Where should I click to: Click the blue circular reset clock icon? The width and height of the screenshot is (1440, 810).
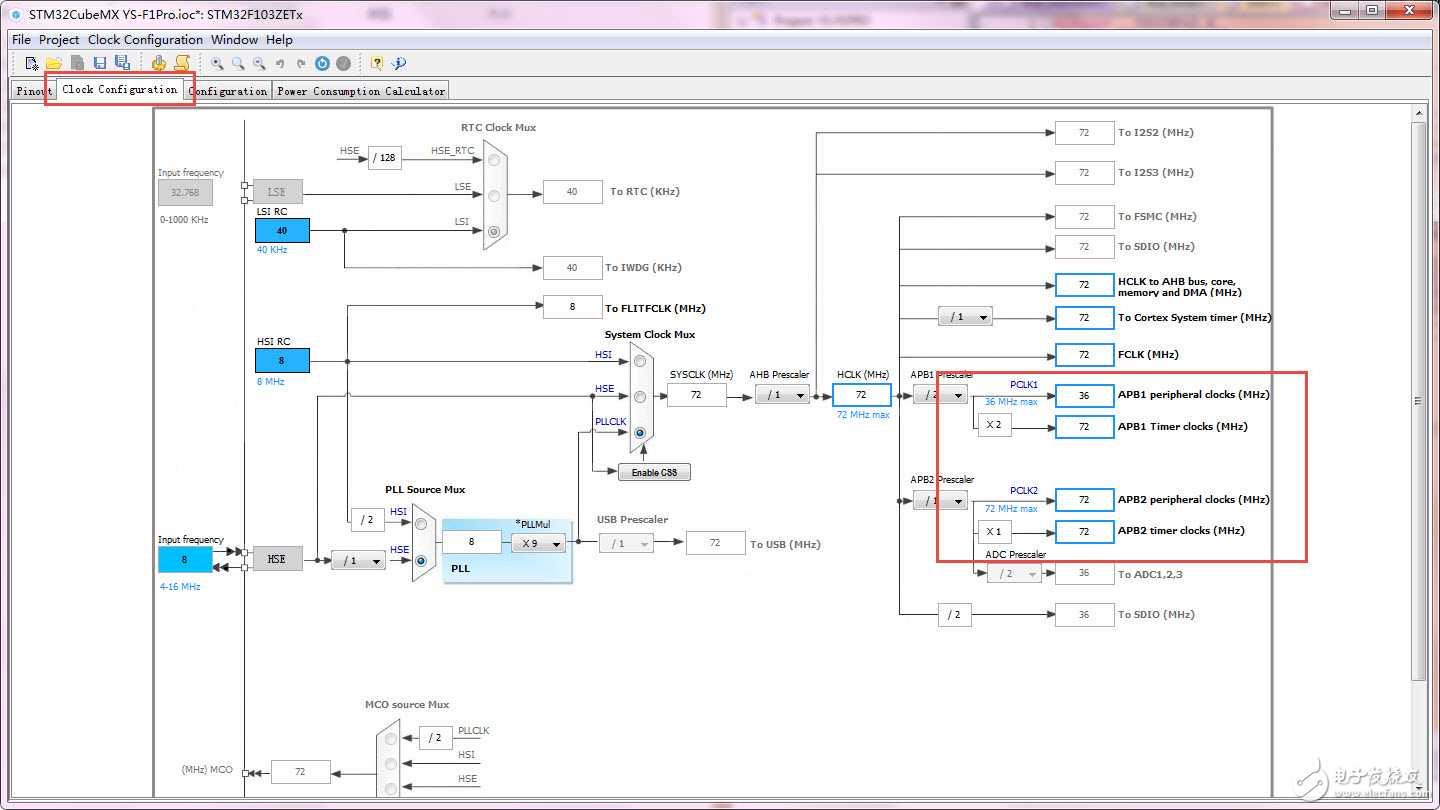pyautogui.click(x=322, y=63)
